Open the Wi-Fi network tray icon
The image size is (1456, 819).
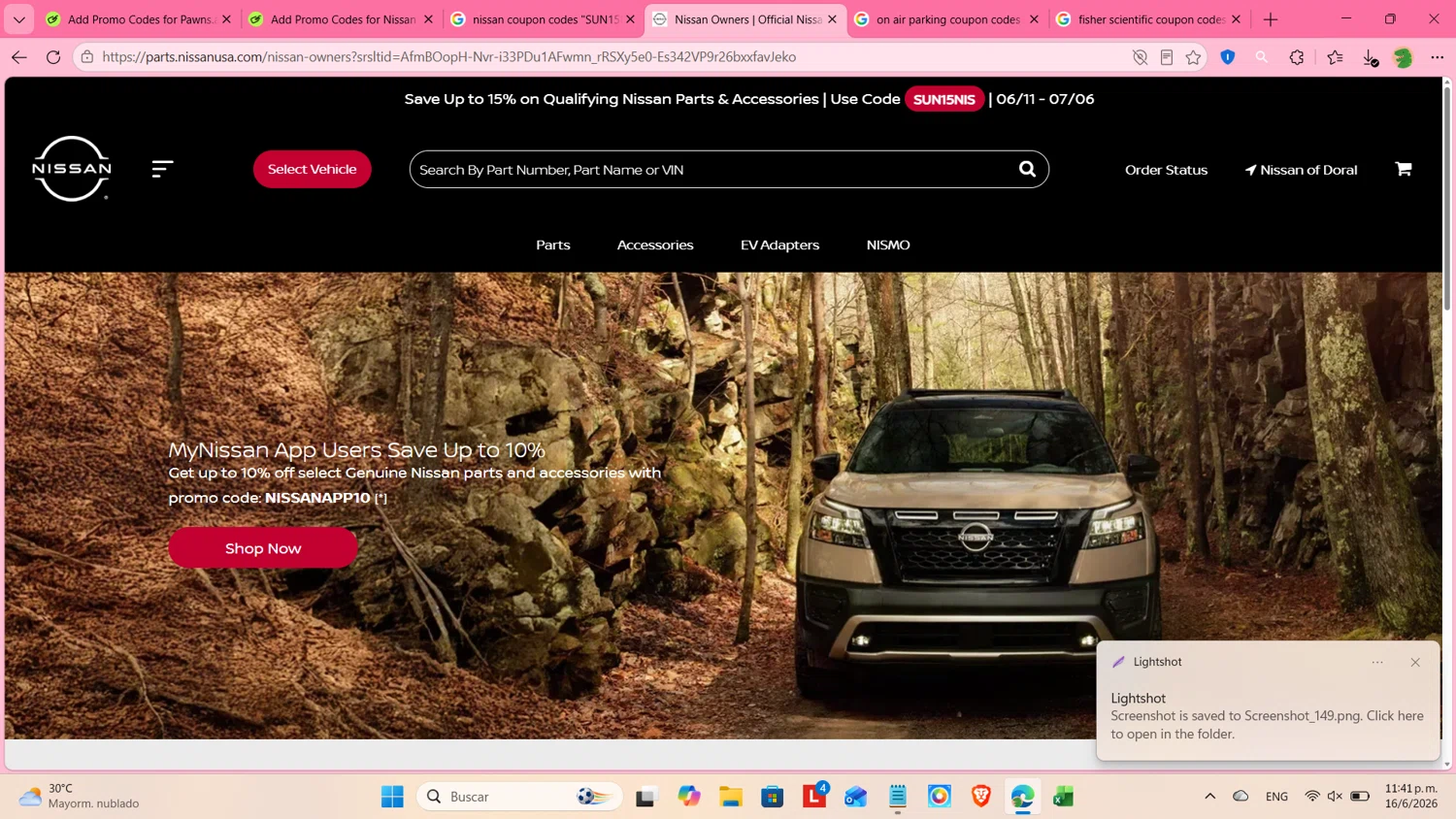point(1312,797)
